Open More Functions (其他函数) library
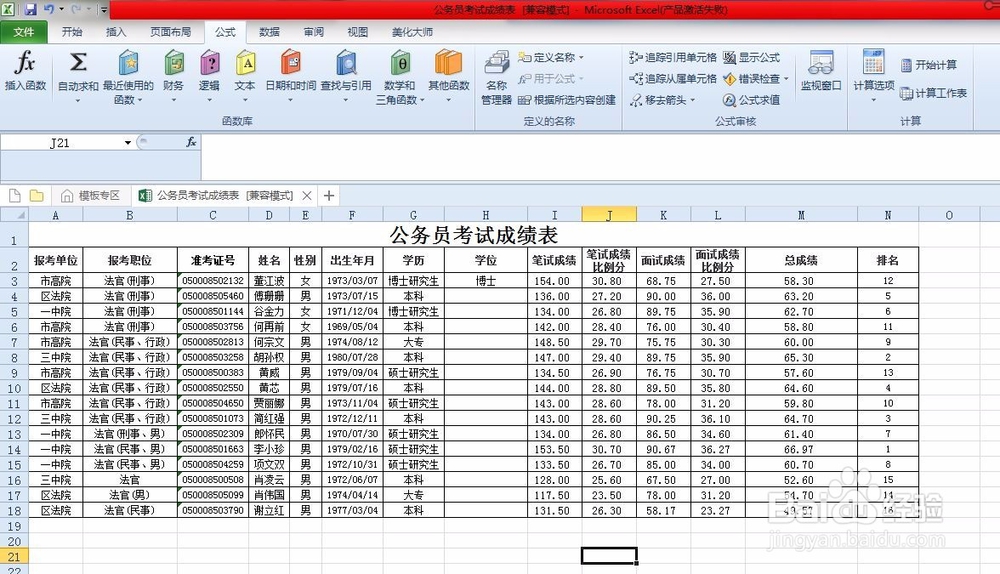Image resolution: width=1000 pixels, height=574 pixels. [448, 77]
